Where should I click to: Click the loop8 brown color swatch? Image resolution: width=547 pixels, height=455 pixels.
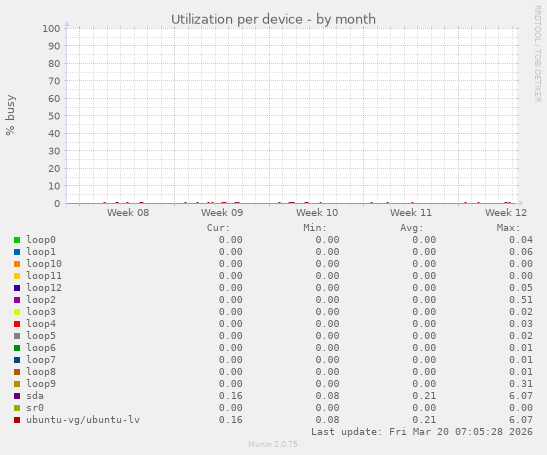(17, 372)
